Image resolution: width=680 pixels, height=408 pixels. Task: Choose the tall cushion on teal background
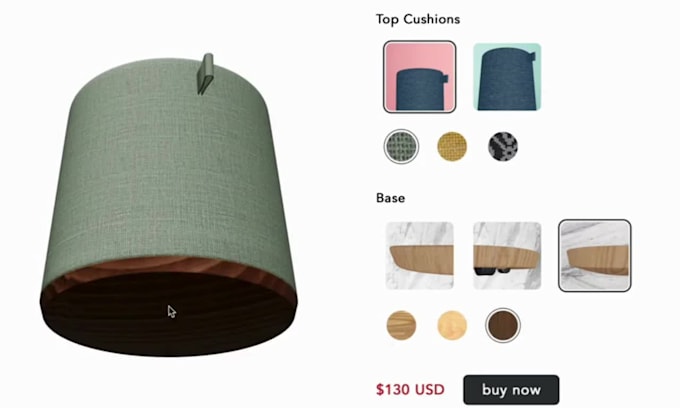coord(507,77)
